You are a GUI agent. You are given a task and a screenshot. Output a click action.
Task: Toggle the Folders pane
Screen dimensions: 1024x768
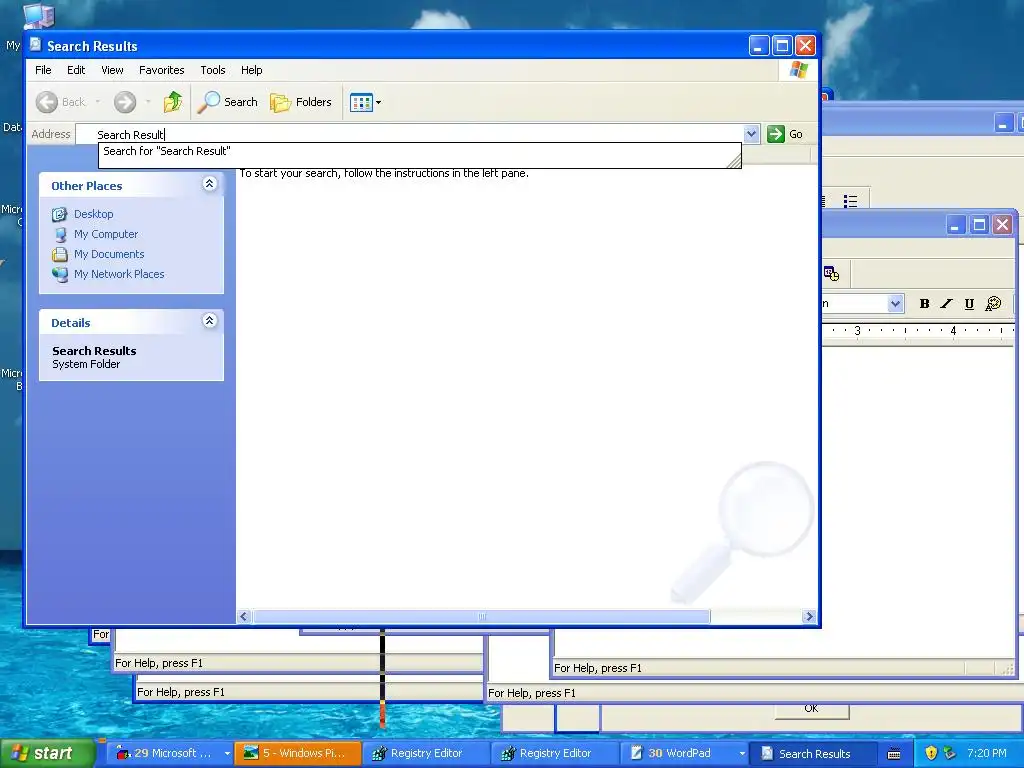click(301, 102)
